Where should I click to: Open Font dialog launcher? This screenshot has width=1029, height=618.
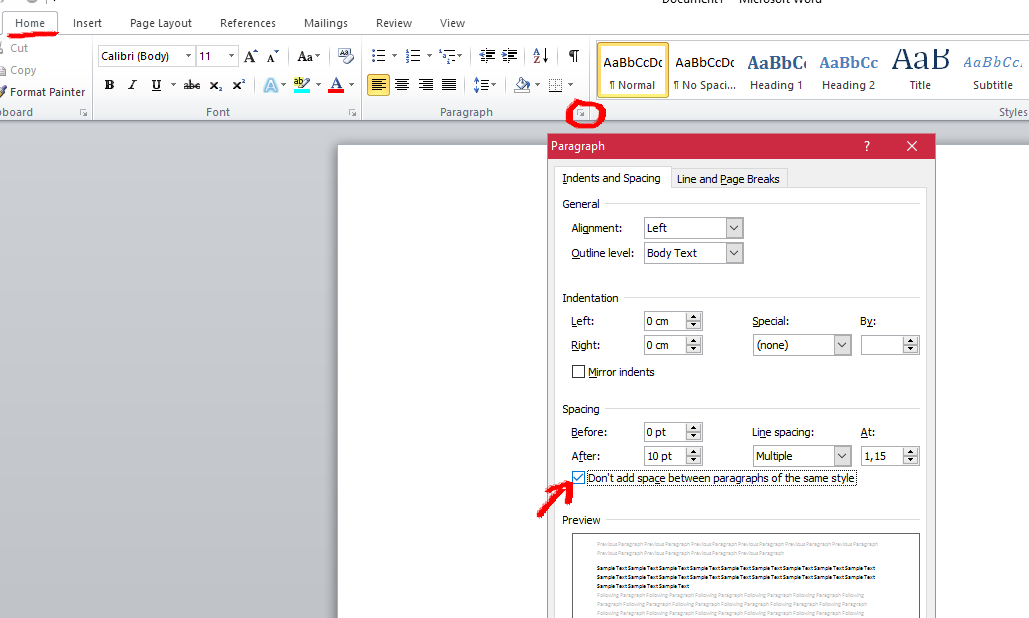352,113
